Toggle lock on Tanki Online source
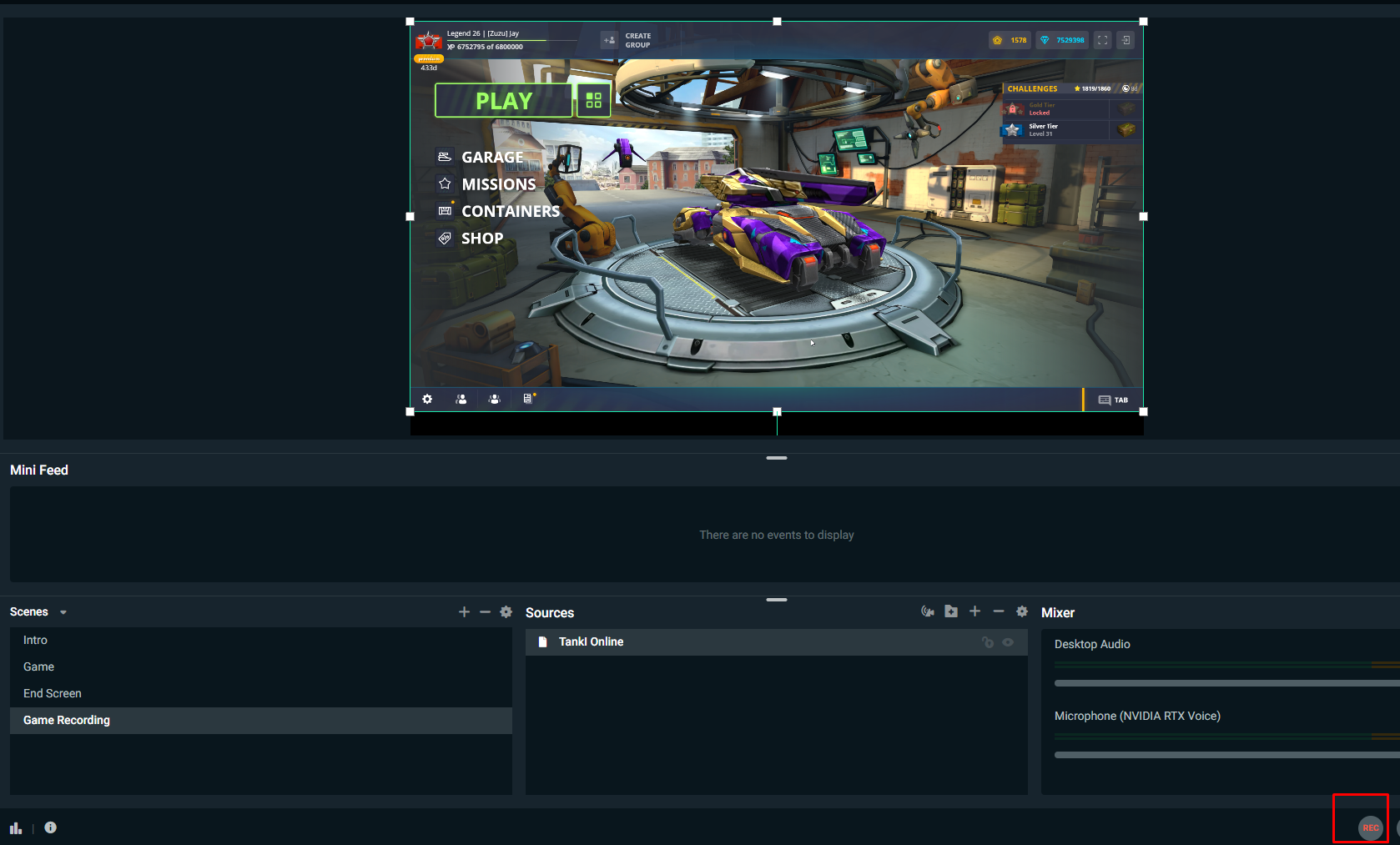 pos(988,642)
